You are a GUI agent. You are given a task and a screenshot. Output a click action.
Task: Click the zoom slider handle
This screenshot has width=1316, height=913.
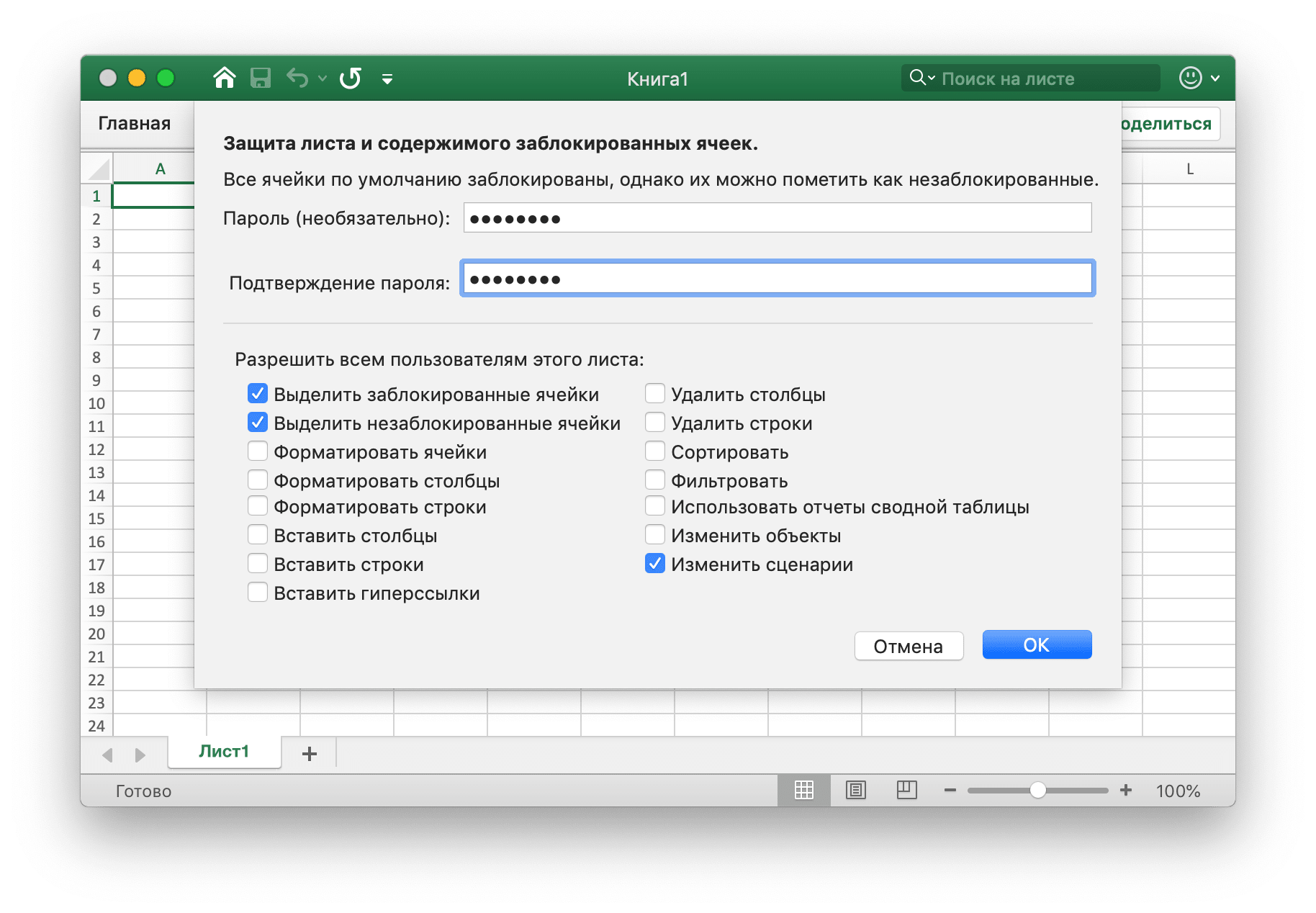(1037, 790)
